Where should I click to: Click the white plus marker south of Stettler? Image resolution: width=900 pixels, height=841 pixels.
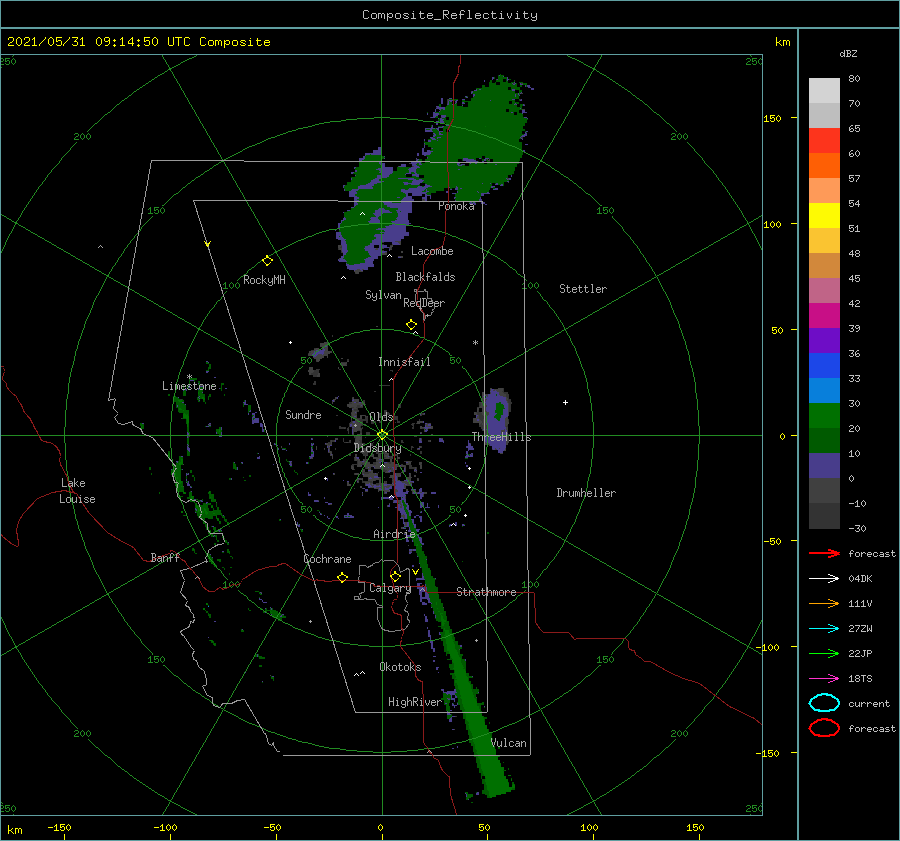click(x=565, y=402)
